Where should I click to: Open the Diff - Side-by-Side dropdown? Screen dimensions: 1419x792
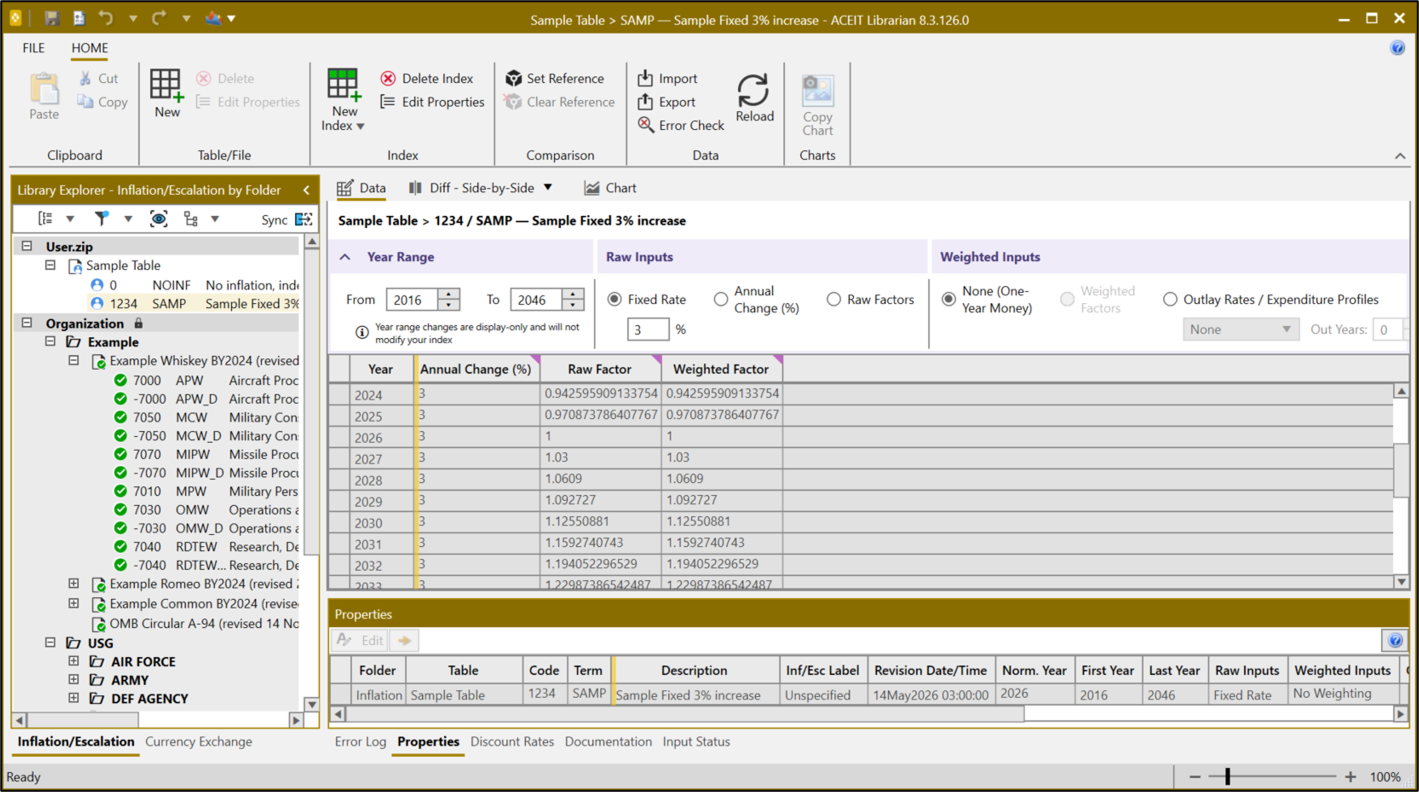pos(547,188)
